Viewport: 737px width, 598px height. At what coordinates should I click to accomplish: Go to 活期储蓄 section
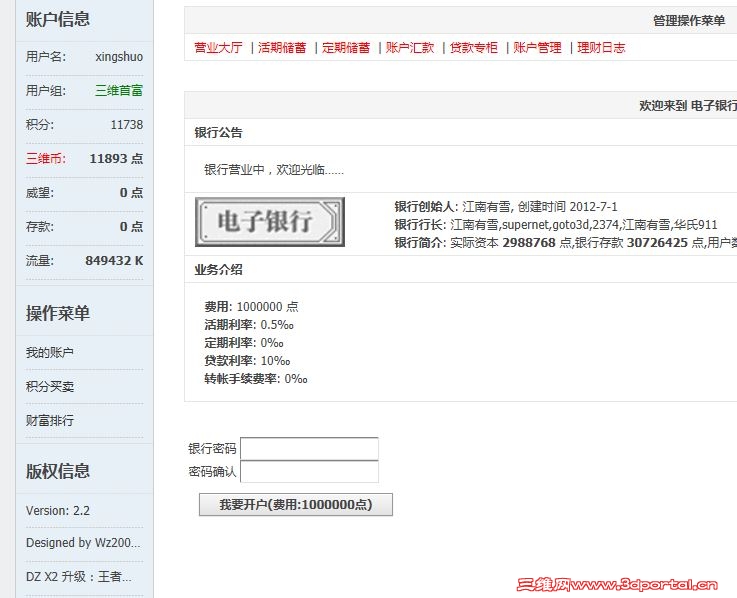(x=282, y=47)
